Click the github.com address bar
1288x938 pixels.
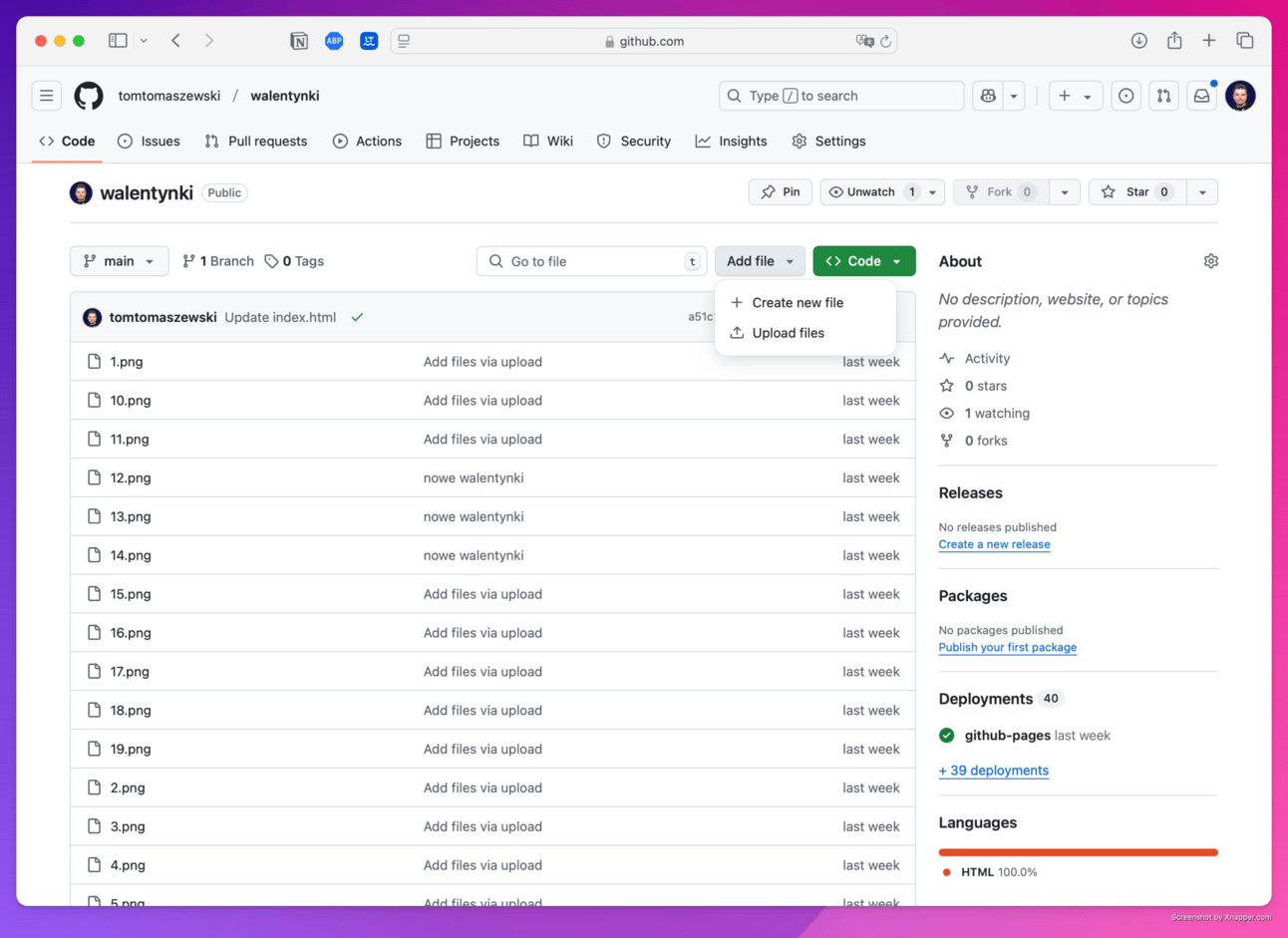tap(644, 41)
